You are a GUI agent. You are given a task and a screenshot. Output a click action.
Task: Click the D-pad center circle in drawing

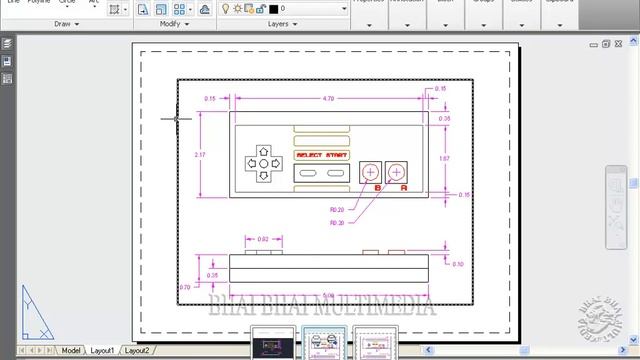(x=264, y=164)
